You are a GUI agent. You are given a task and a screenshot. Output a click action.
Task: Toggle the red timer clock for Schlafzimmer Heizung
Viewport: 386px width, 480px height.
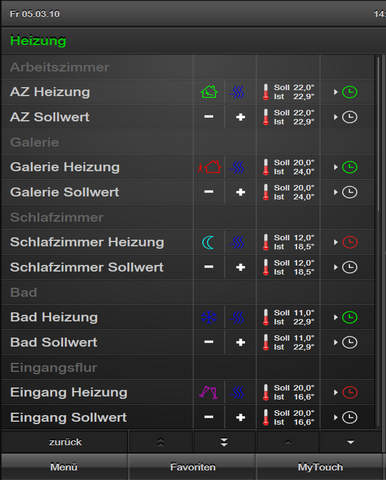point(350,242)
